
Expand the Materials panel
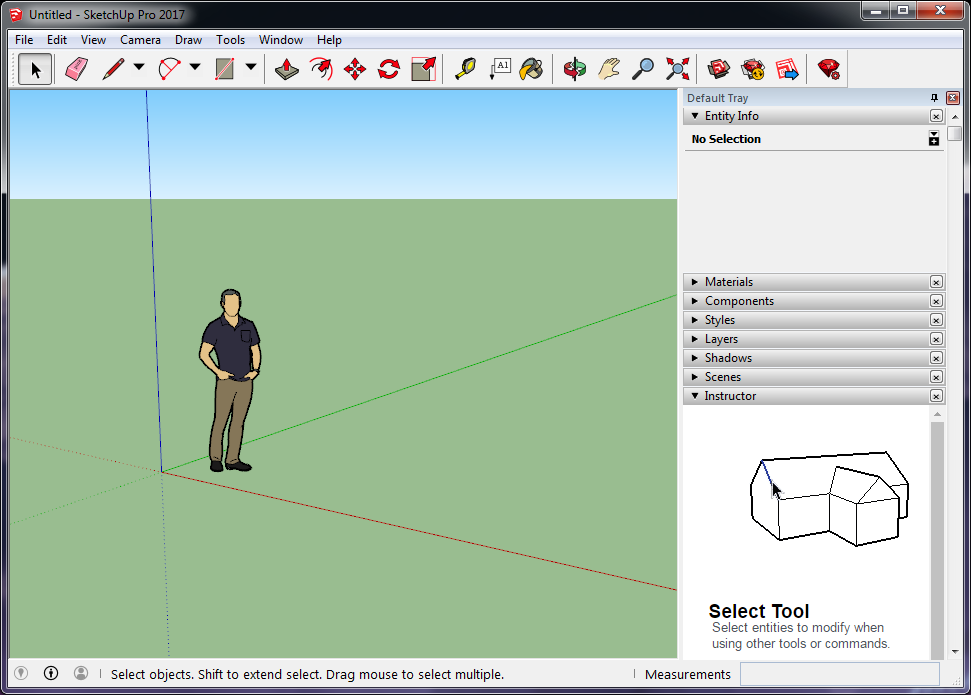pyautogui.click(x=695, y=282)
